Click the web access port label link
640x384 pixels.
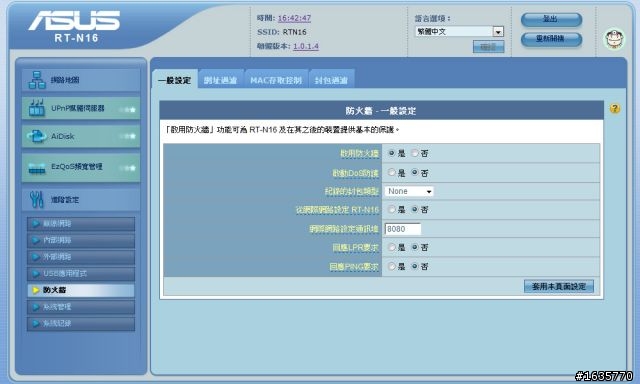tap(344, 229)
